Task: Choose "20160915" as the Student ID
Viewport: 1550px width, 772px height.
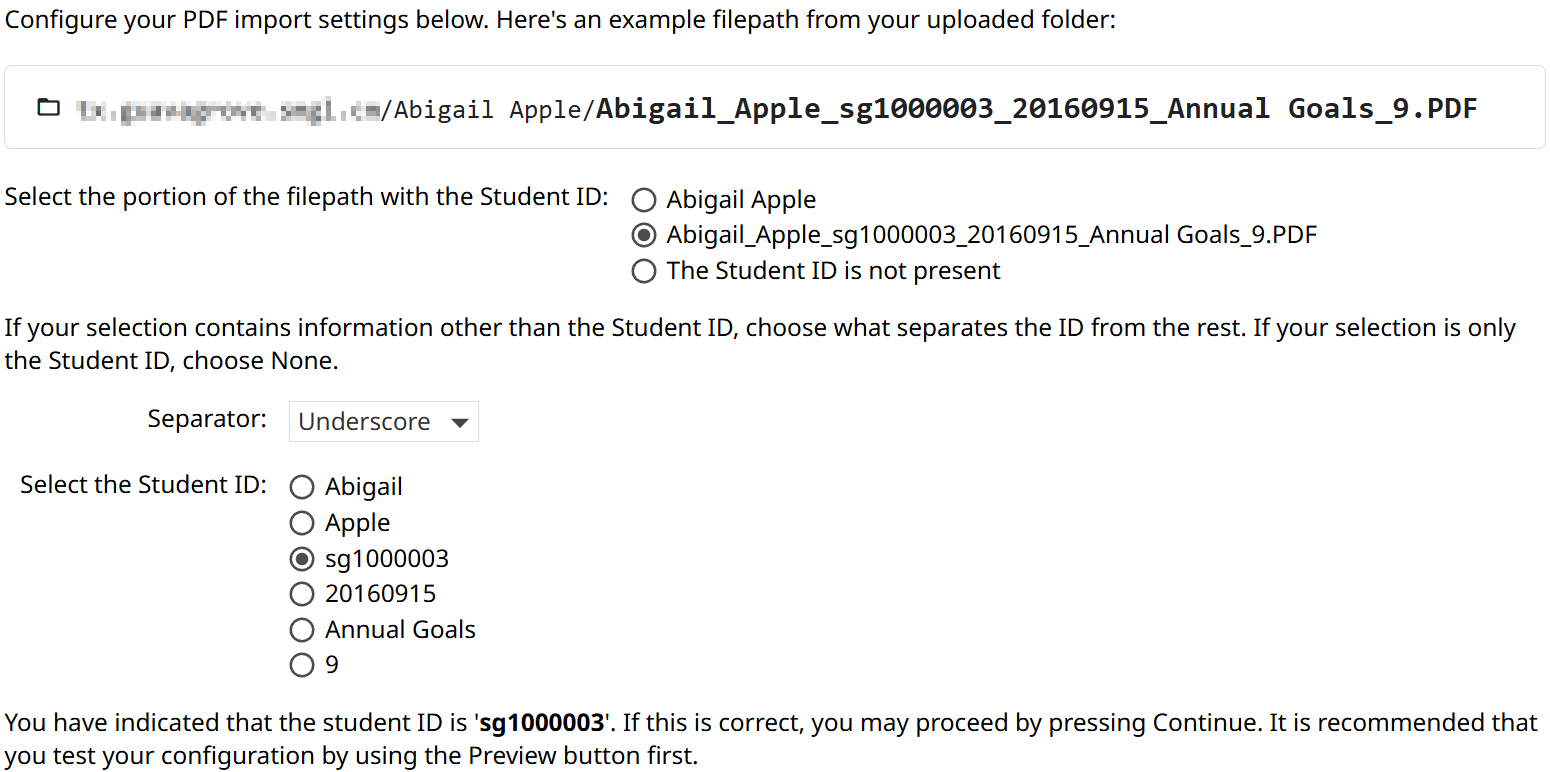Action: point(302,594)
